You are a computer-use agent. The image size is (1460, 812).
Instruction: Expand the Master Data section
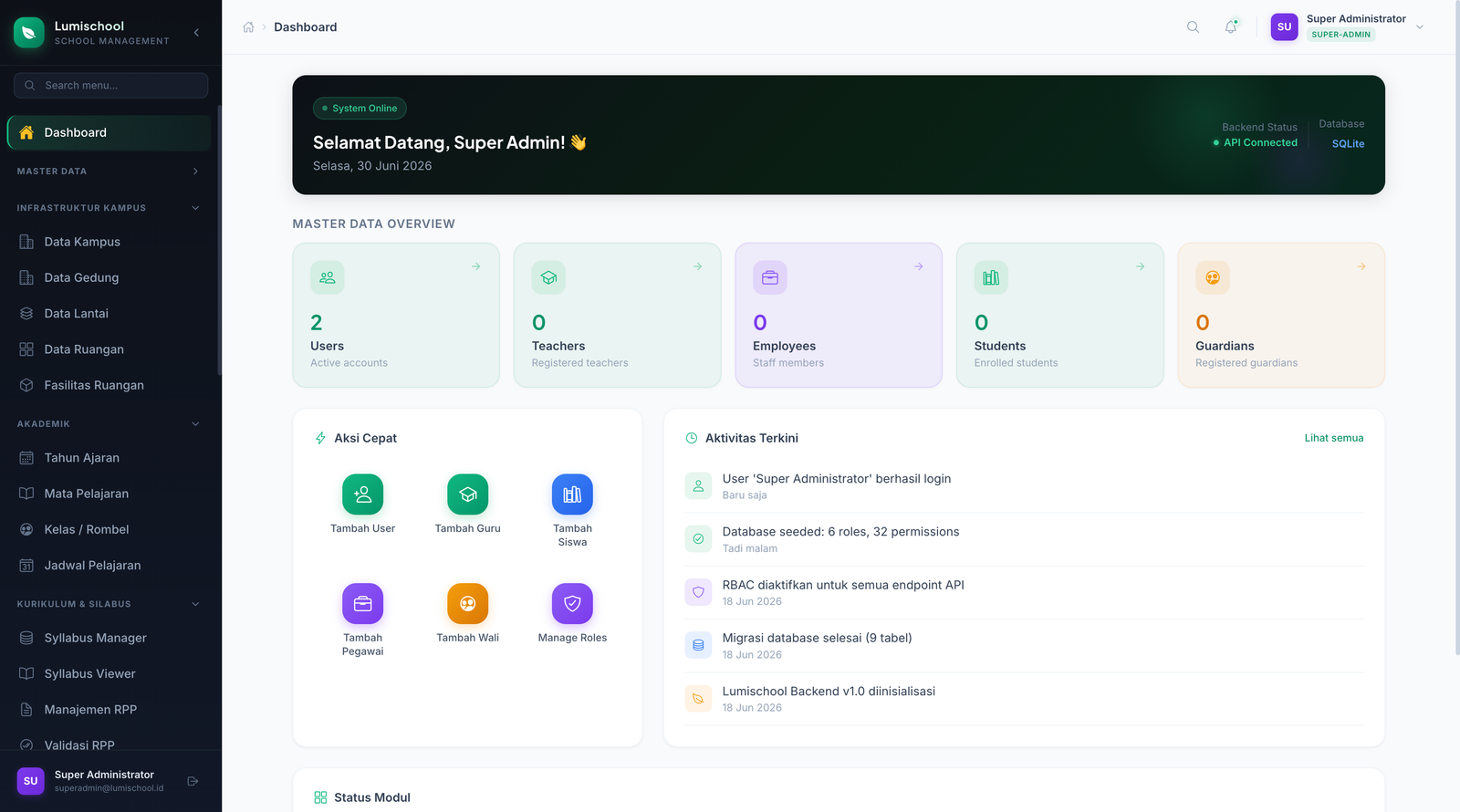109,172
